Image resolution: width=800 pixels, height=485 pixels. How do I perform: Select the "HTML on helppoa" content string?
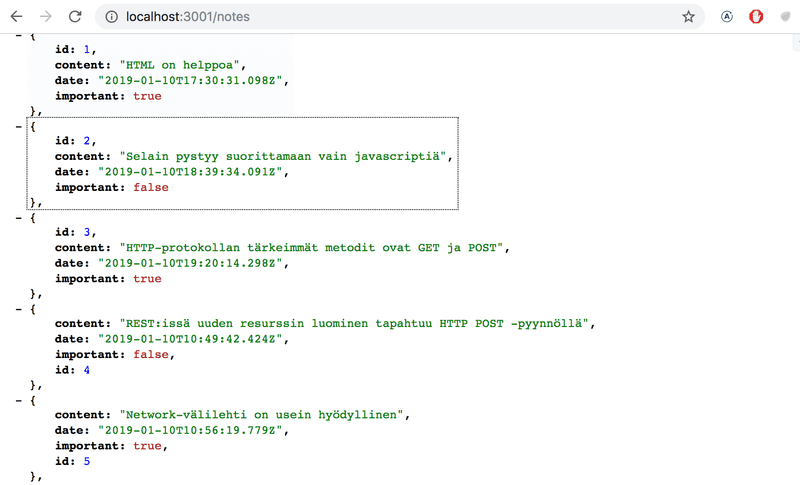[x=180, y=65]
